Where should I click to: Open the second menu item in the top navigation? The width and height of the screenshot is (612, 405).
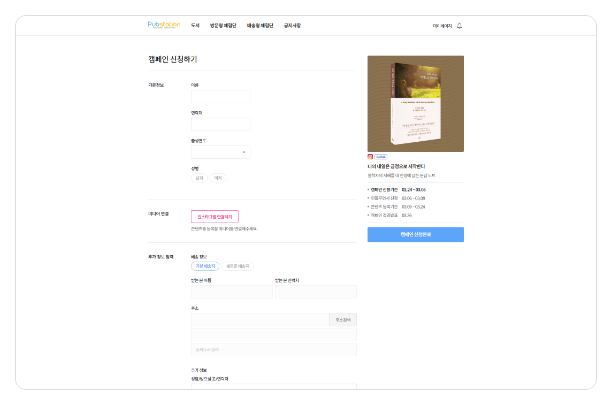point(223,26)
